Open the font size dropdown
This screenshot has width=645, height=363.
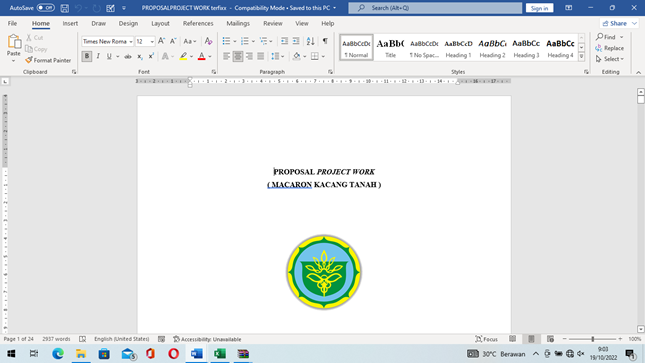click(x=152, y=42)
